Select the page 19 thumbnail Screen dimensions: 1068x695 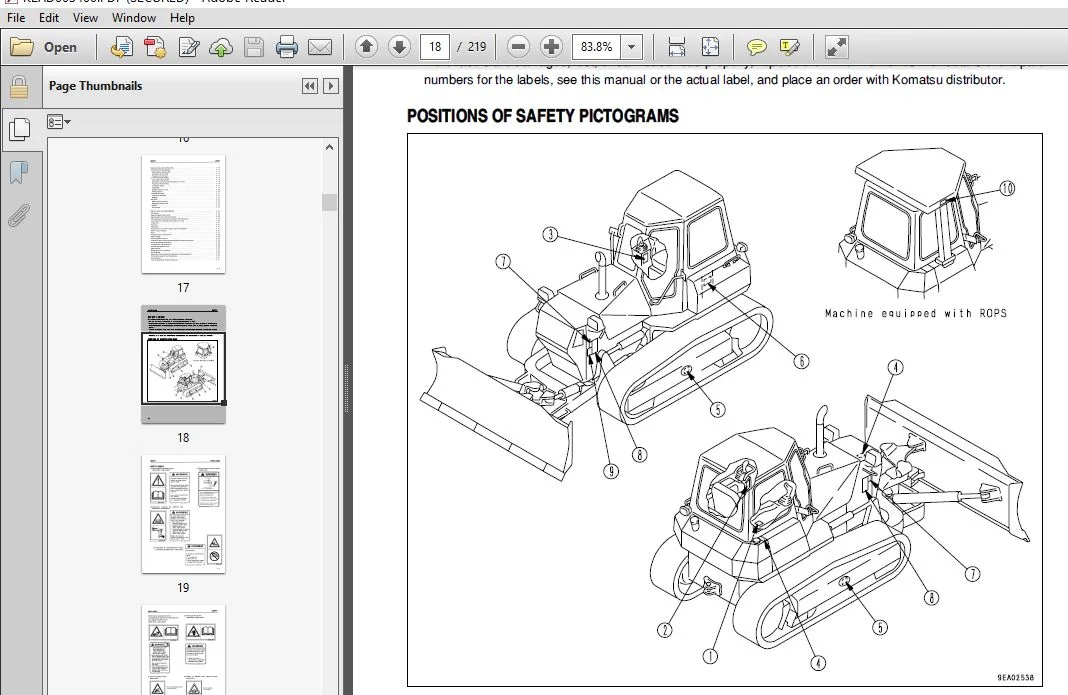coord(183,514)
